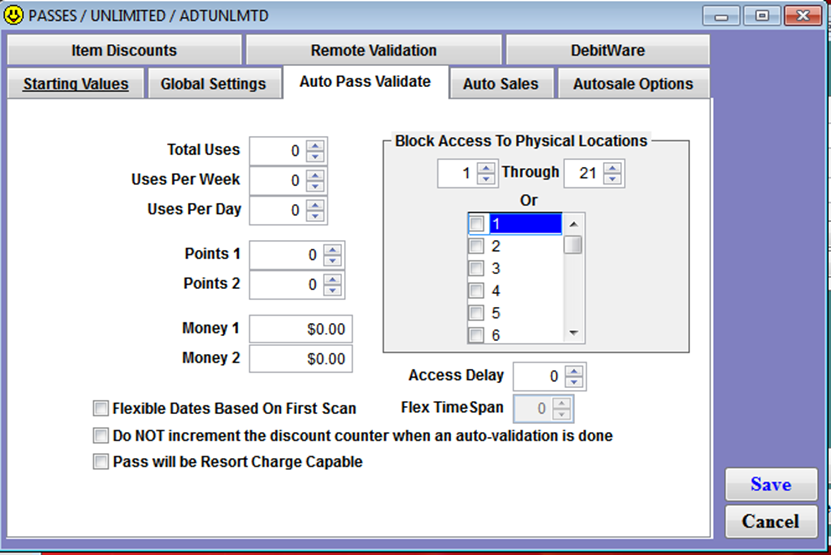Lower the block access start value
831x555 pixels.
(x=486, y=179)
